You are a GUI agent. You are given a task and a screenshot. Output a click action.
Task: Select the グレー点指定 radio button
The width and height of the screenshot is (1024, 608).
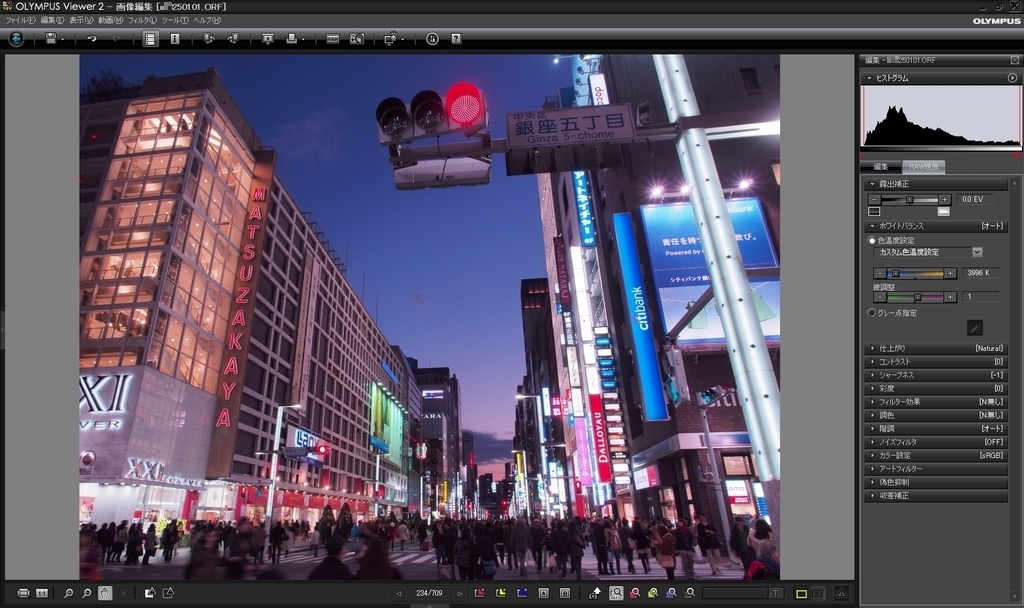click(871, 313)
